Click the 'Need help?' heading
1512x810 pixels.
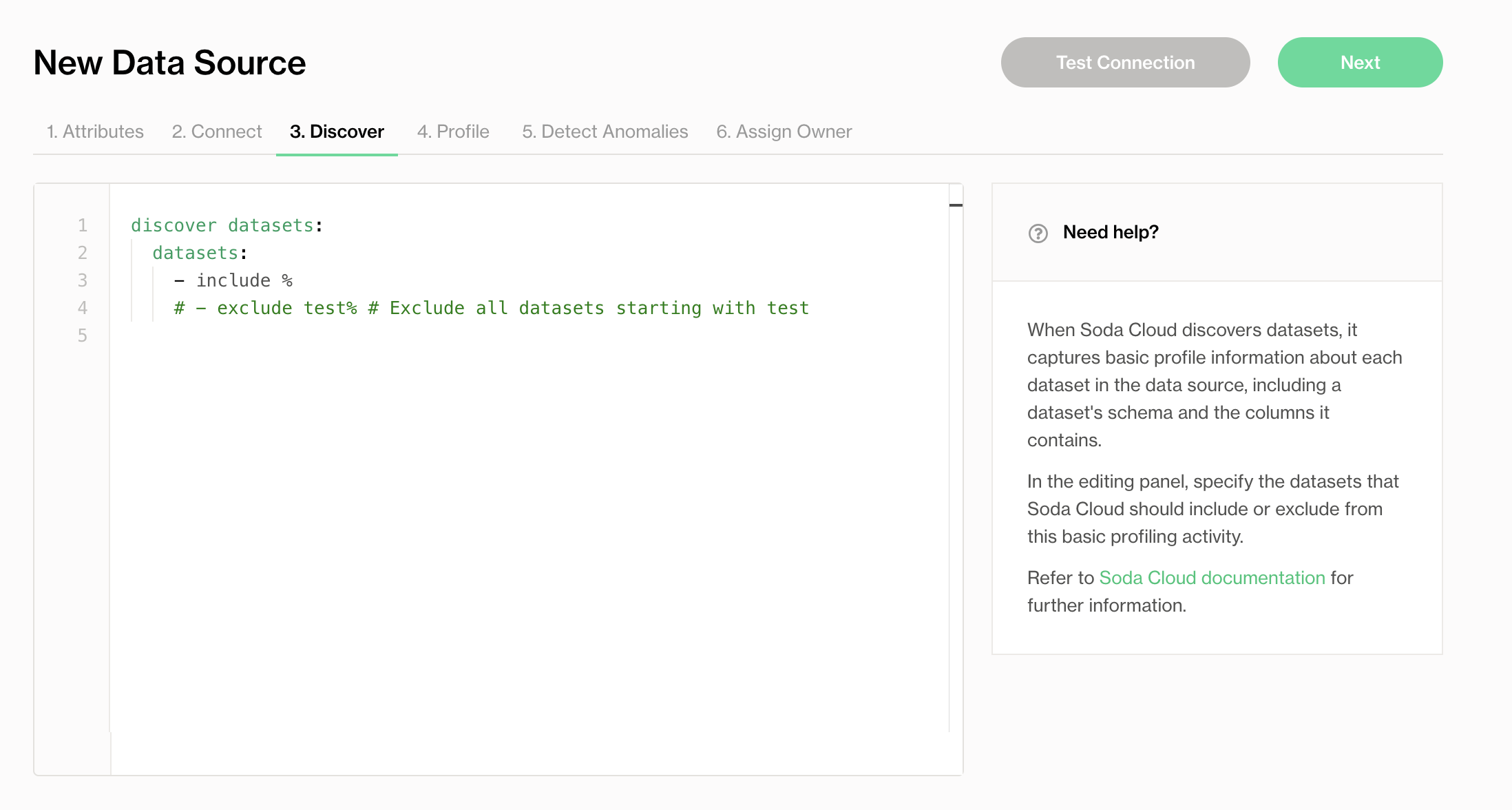[x=1111, y=232]
